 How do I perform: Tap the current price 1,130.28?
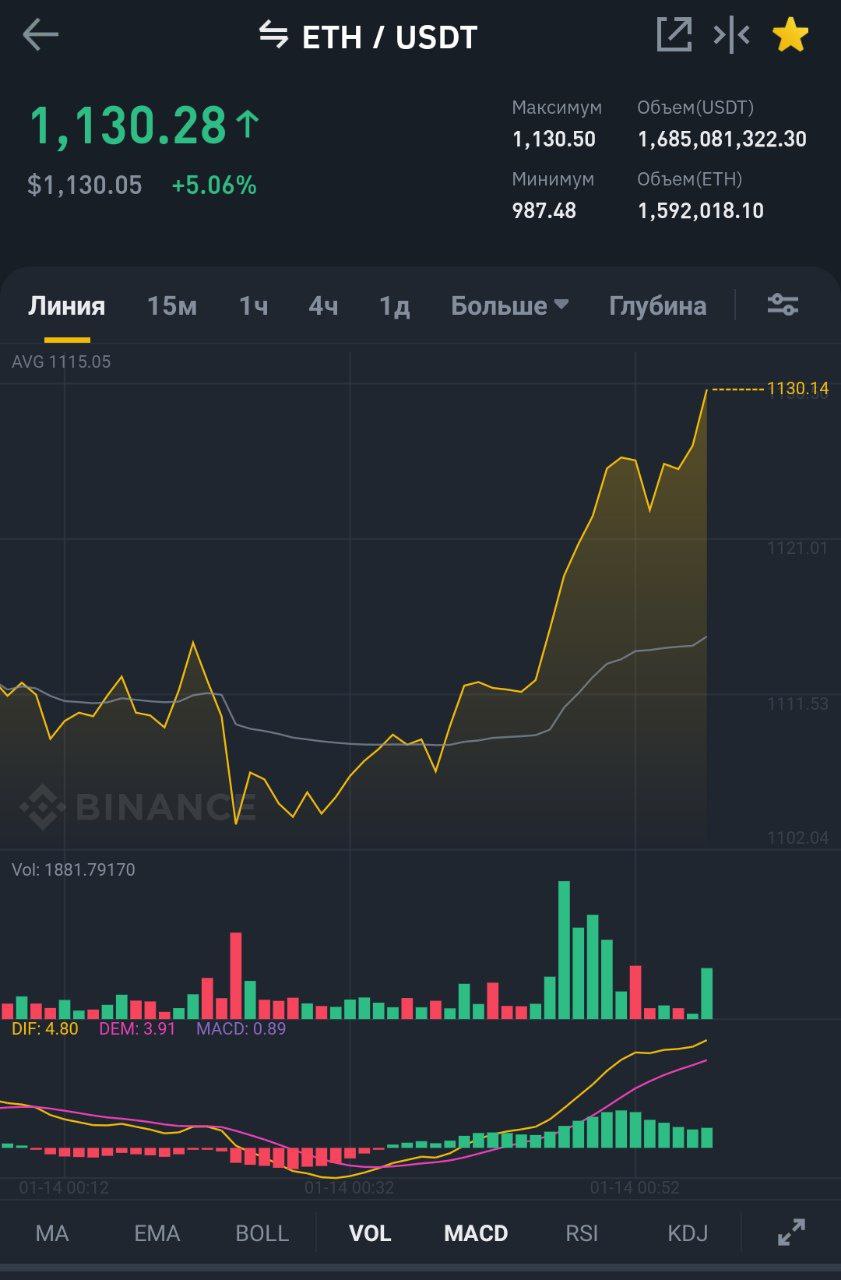coord(128,126)
